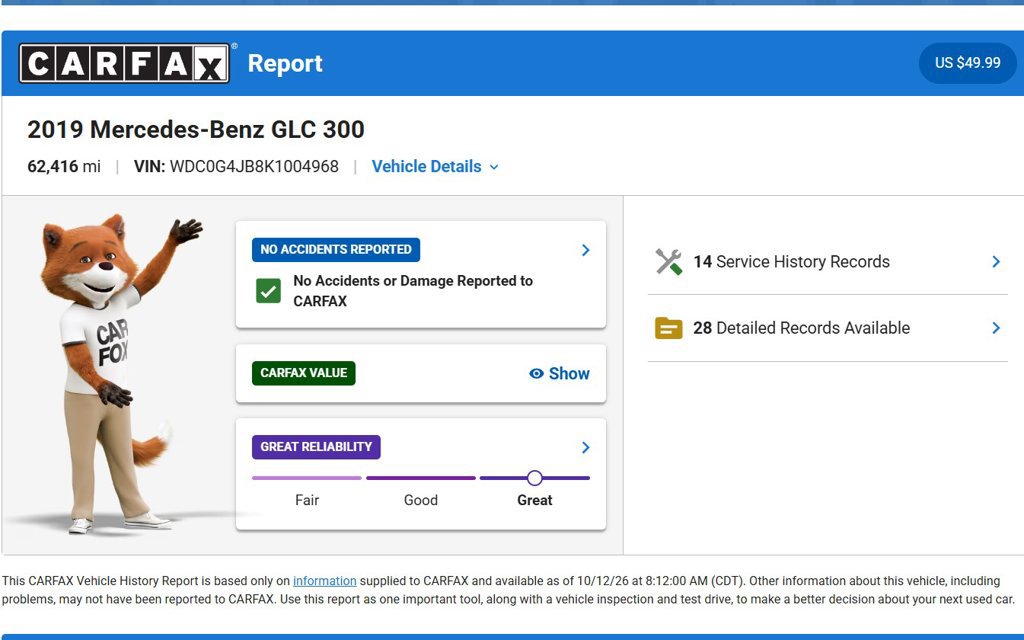The width and height of the screenshot is (1024, 640).
Task: Click the US $49.99 price button
Action: pyautogui.click(x=967, y=63)
